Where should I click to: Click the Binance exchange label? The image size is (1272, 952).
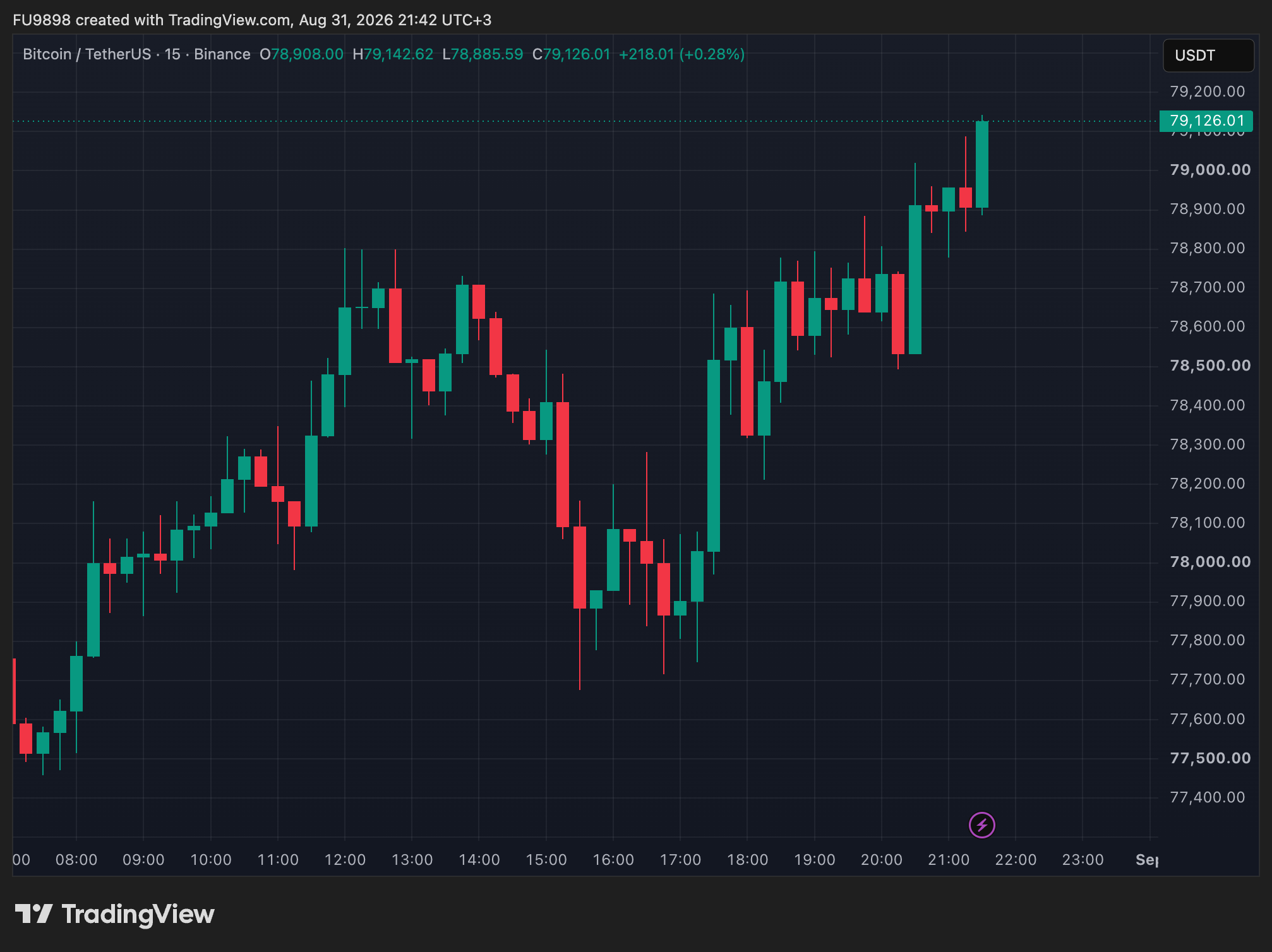[x=222, y=54]
